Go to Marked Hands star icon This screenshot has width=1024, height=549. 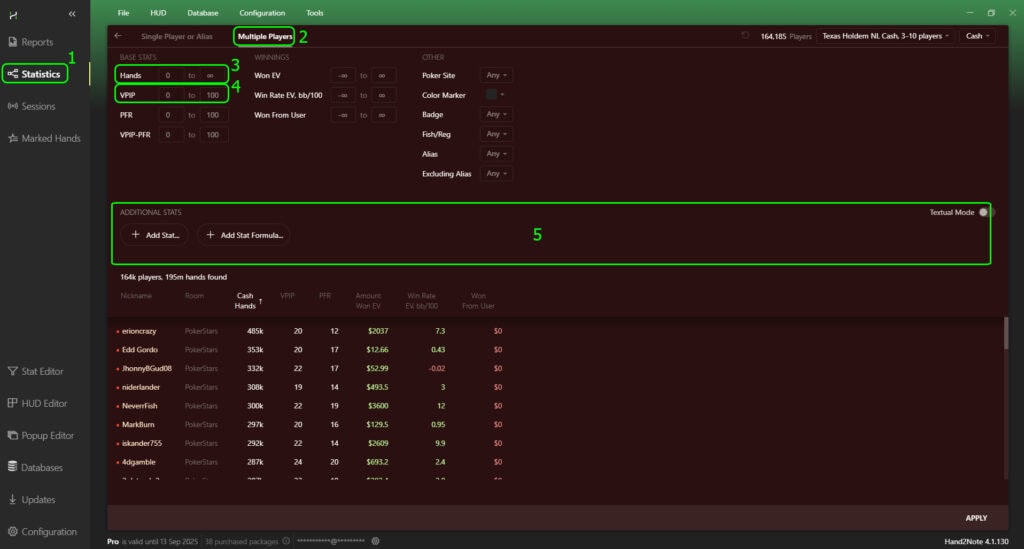(13, 138)
